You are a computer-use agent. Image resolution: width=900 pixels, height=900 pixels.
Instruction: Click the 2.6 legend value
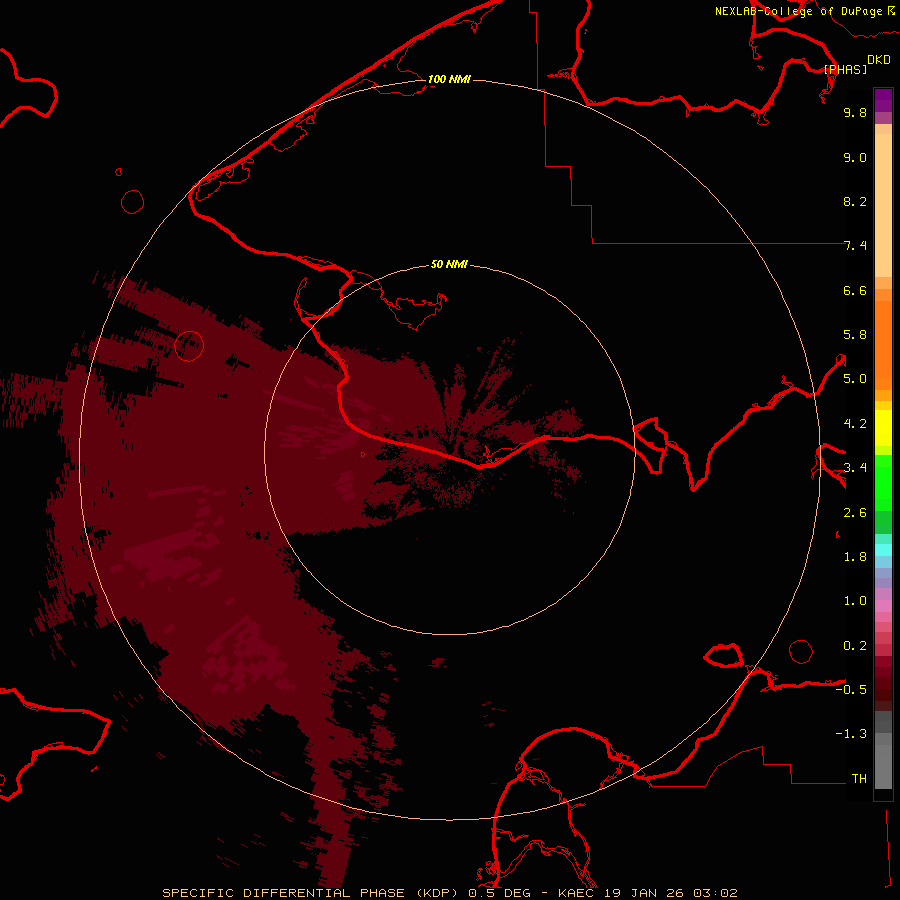pos(855,513)
